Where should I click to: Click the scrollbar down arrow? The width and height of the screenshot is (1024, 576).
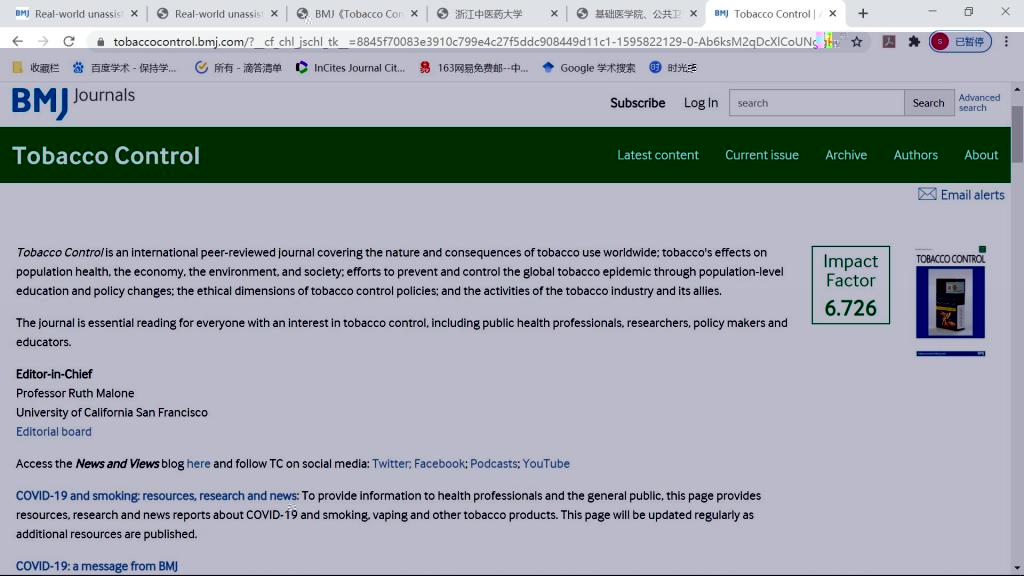[x=1017, y=568]
